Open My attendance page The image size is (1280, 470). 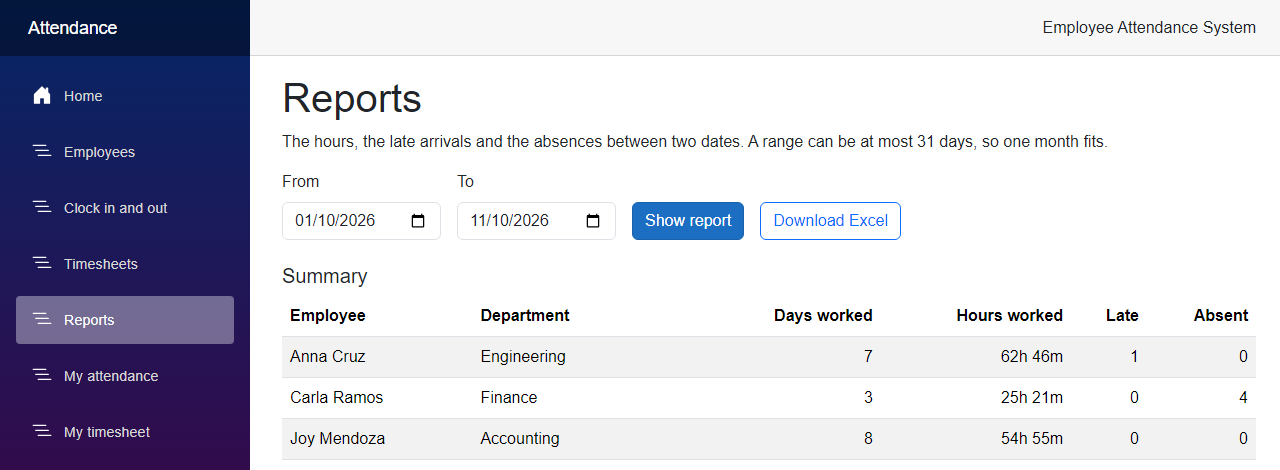click(x=125, y=376)
